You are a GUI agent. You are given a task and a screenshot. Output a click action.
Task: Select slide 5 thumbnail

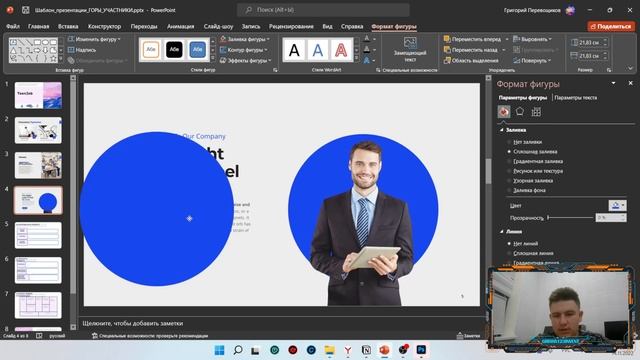click(38, 235)
